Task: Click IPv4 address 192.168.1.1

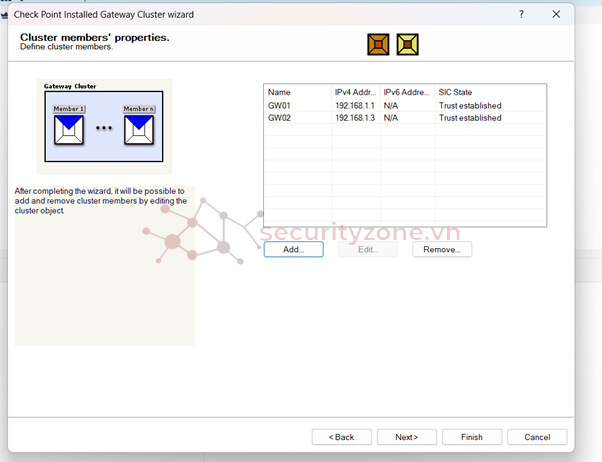Action: 355,106
